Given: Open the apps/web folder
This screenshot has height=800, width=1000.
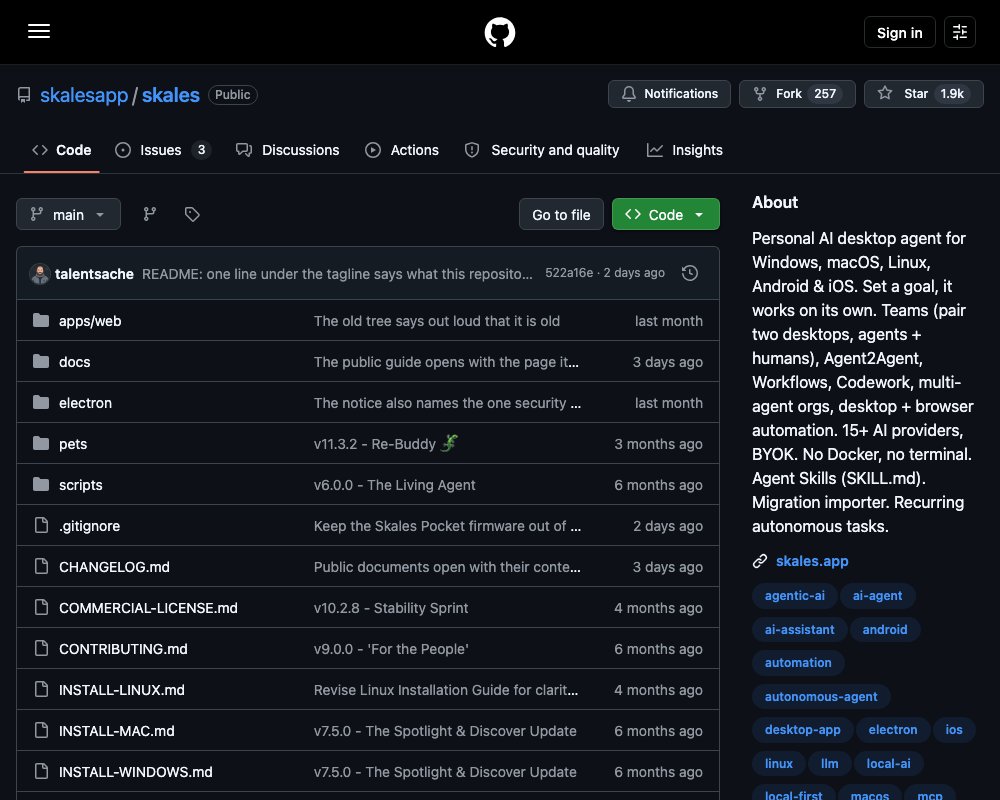Looking at the screenshot, I should (90, 321).
